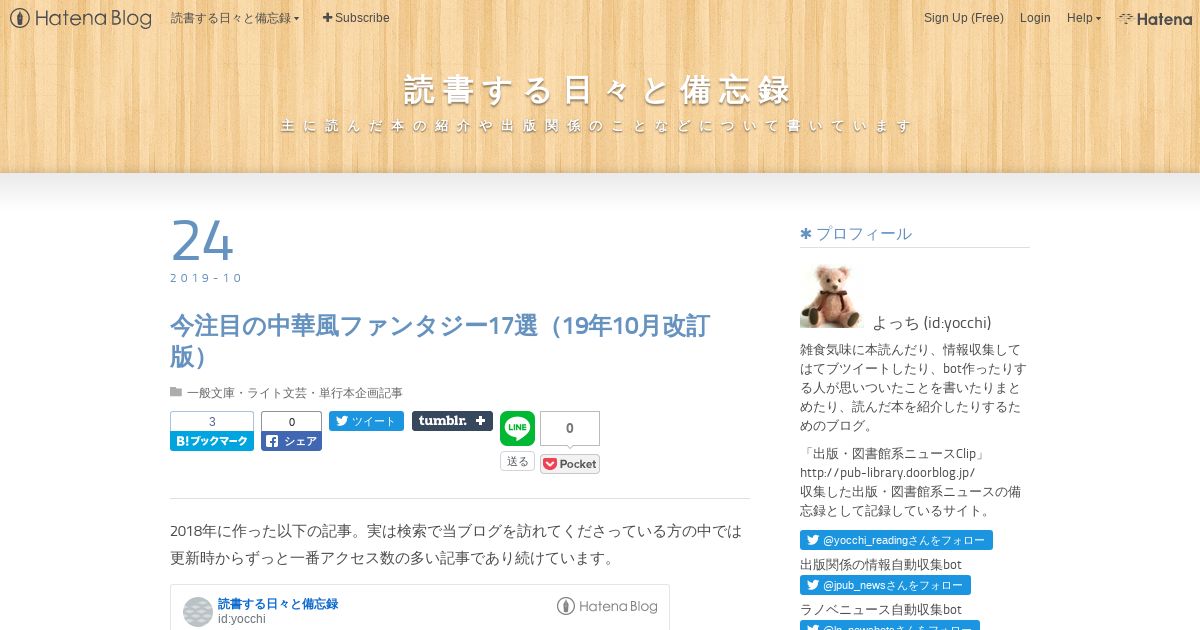Click the text ラノベニュース自動収集bot

tap(880, 609)
